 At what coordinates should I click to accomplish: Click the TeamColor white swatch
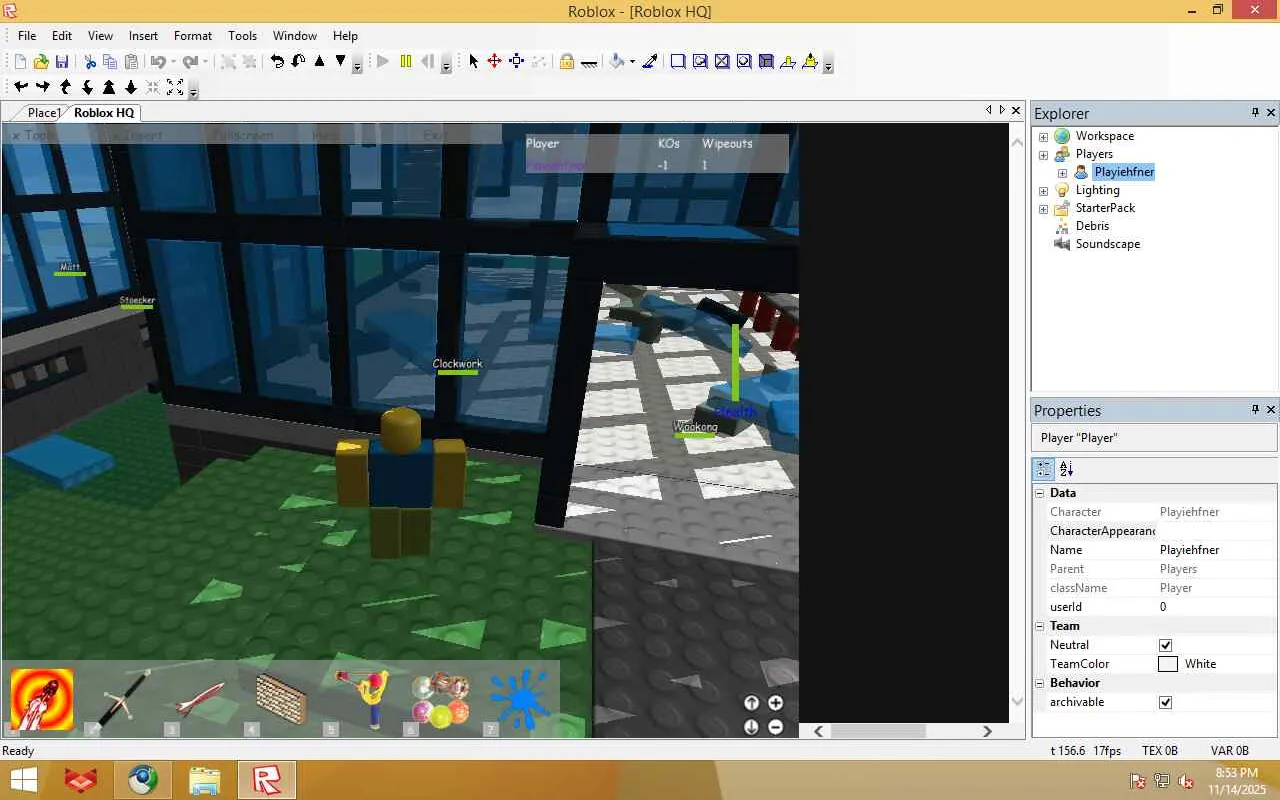pos(1168,664)
